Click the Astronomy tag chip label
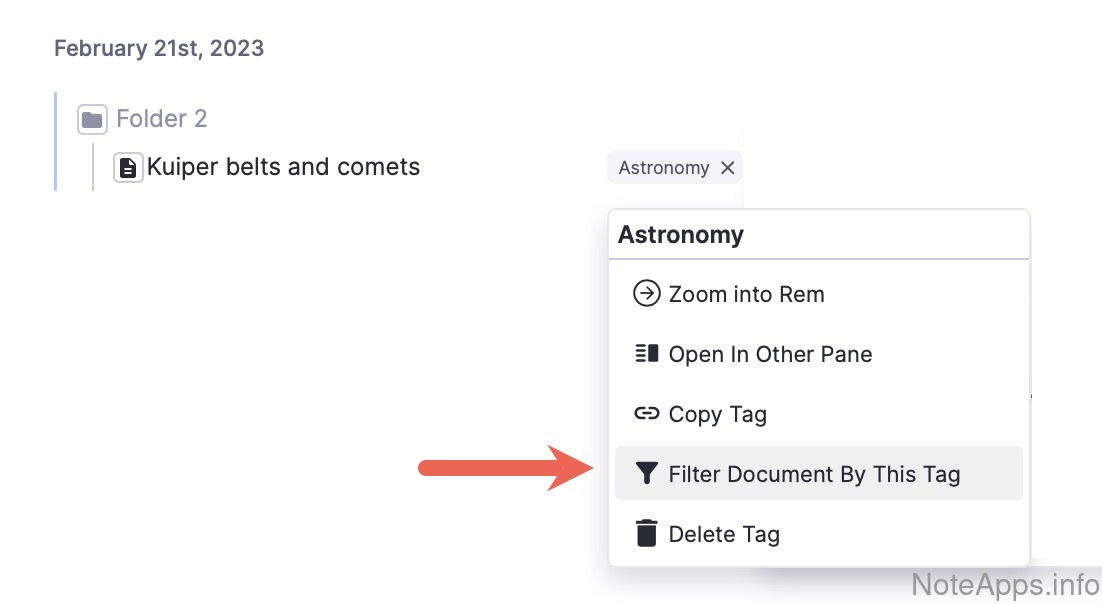This screenshot has width=1102, height=604. (663, 168)
